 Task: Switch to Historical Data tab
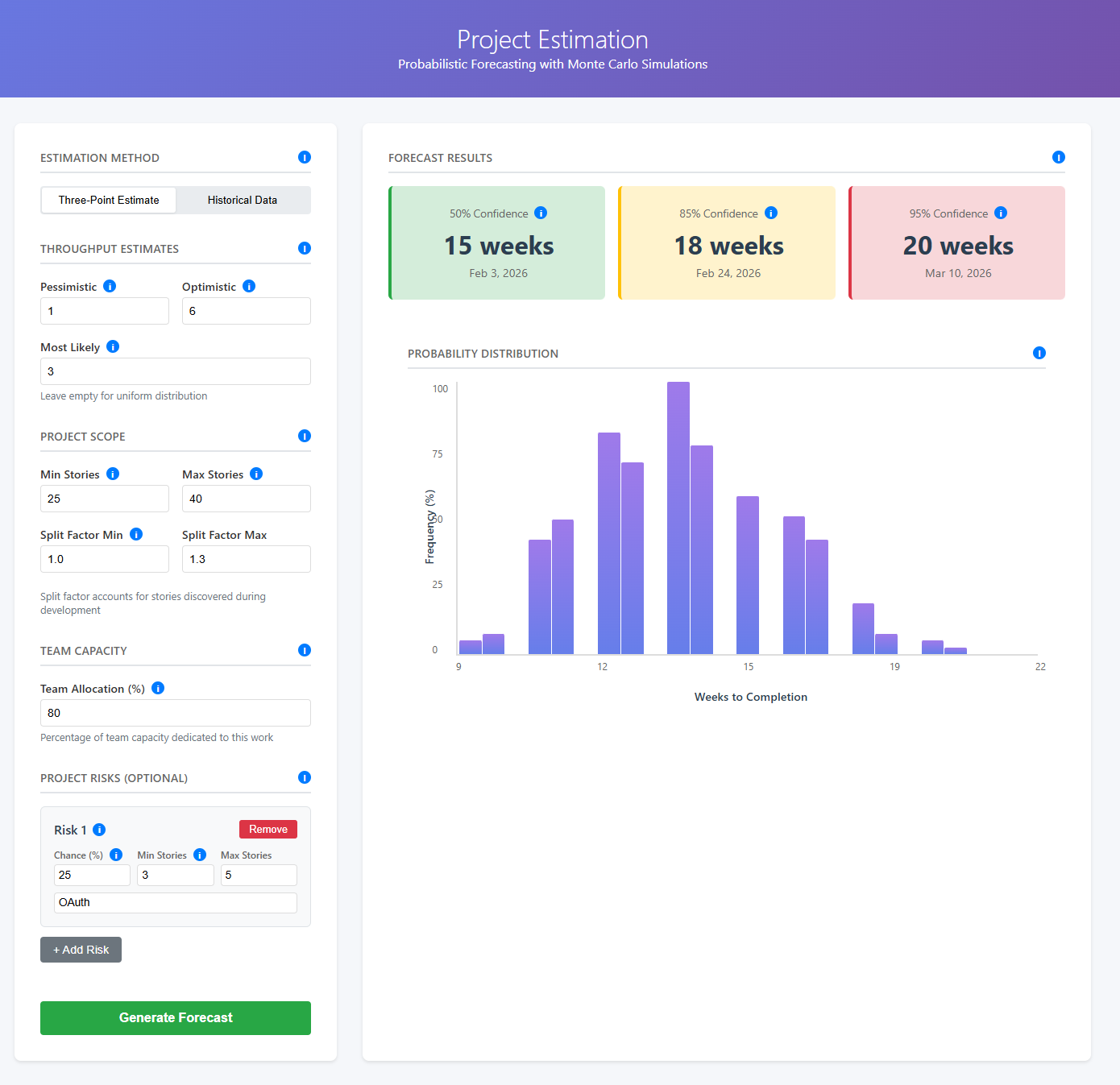243,200
